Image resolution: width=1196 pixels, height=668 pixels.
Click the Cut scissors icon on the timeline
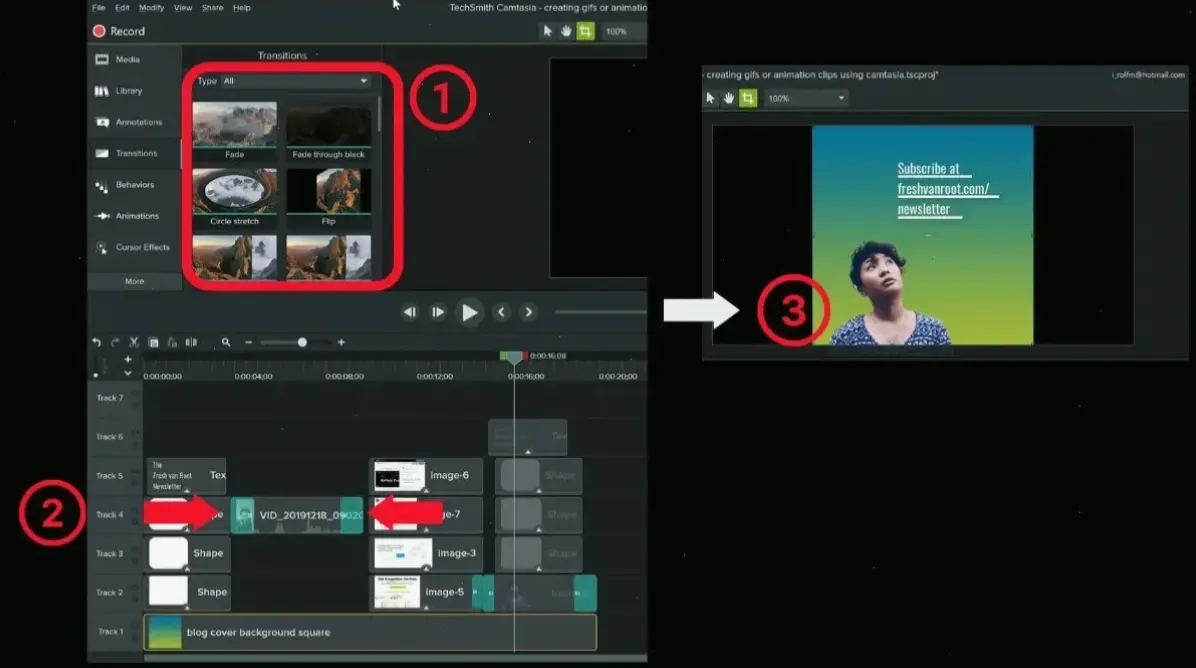tap(133, 342)
